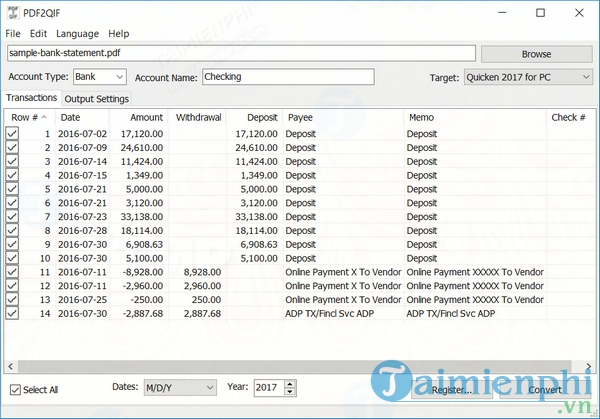Select the deposit cell 33,138.00

pos(256,217)
